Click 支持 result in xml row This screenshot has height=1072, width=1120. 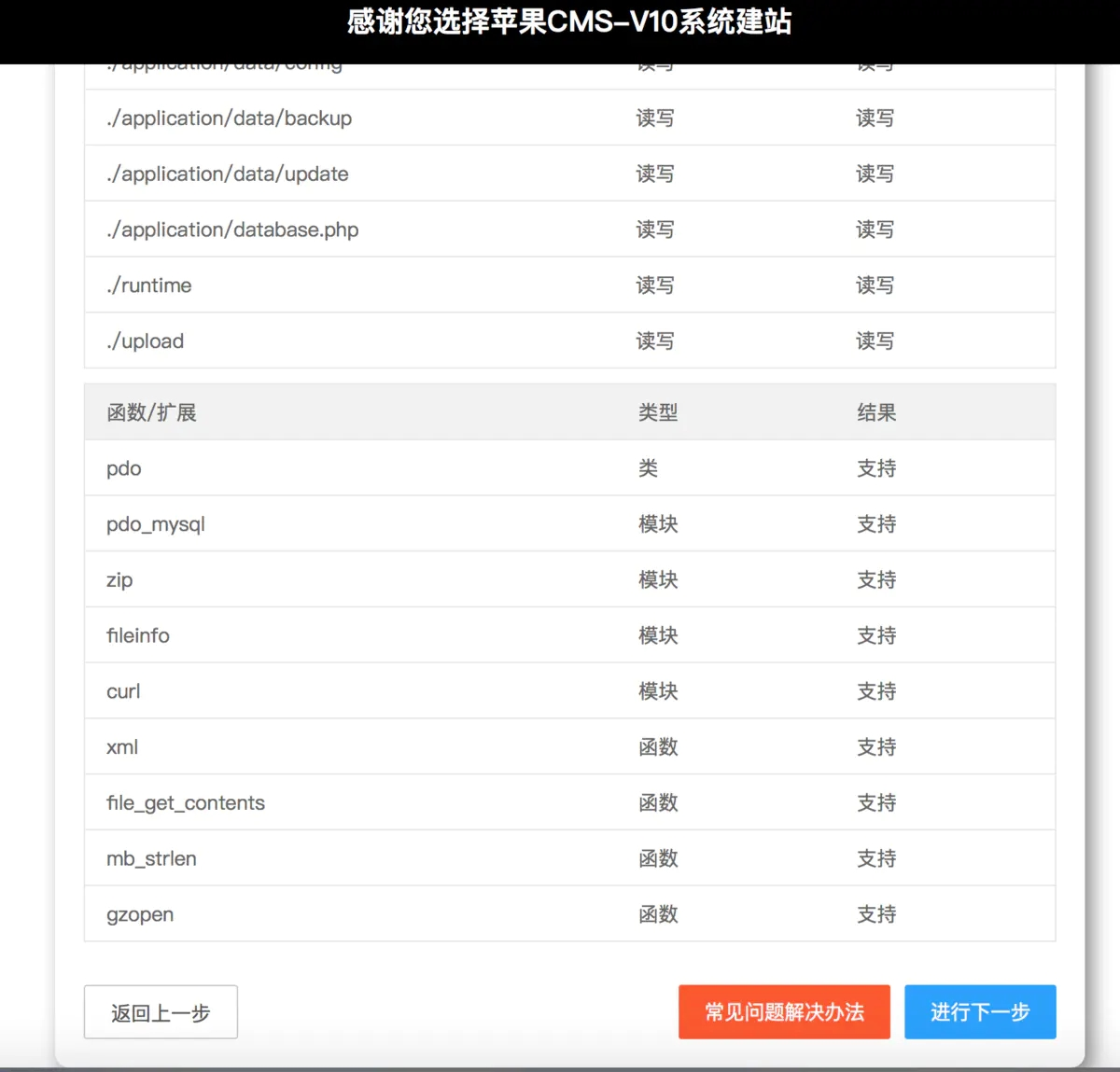876,747
